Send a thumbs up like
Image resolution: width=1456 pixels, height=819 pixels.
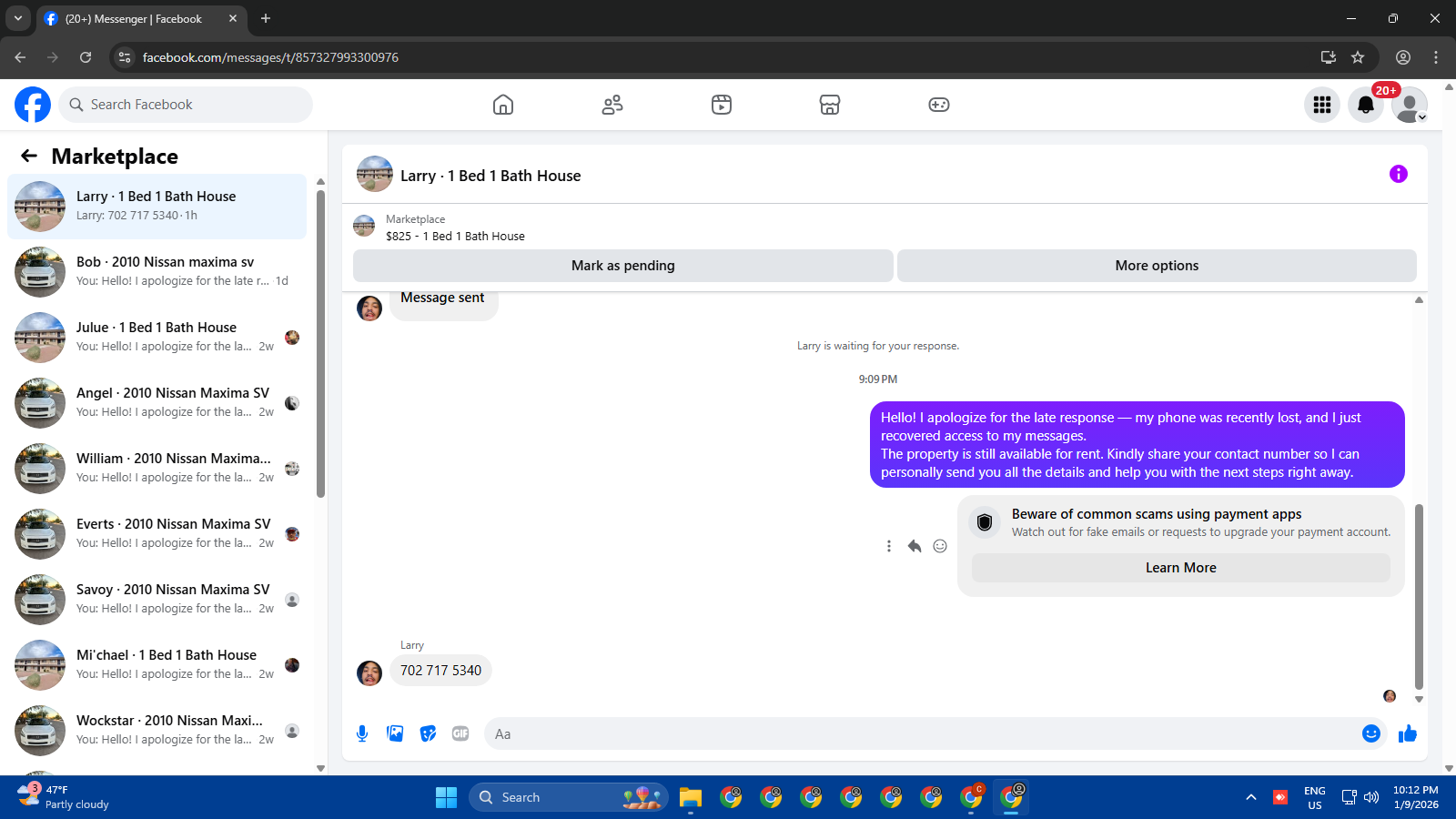[1408, 733]
